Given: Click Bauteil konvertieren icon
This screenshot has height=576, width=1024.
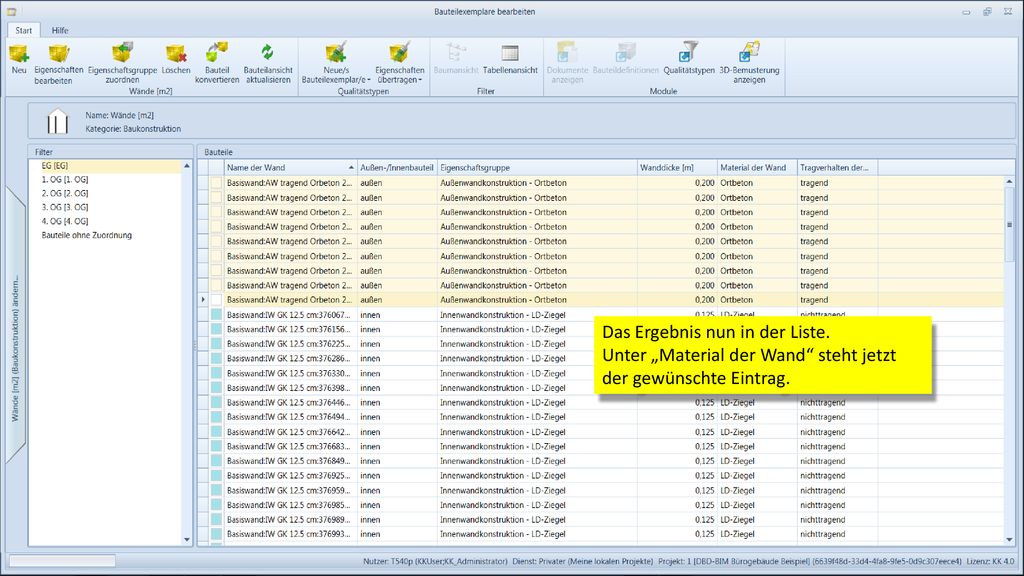Looking at the screenshot, I should click(x=217, y=53).
